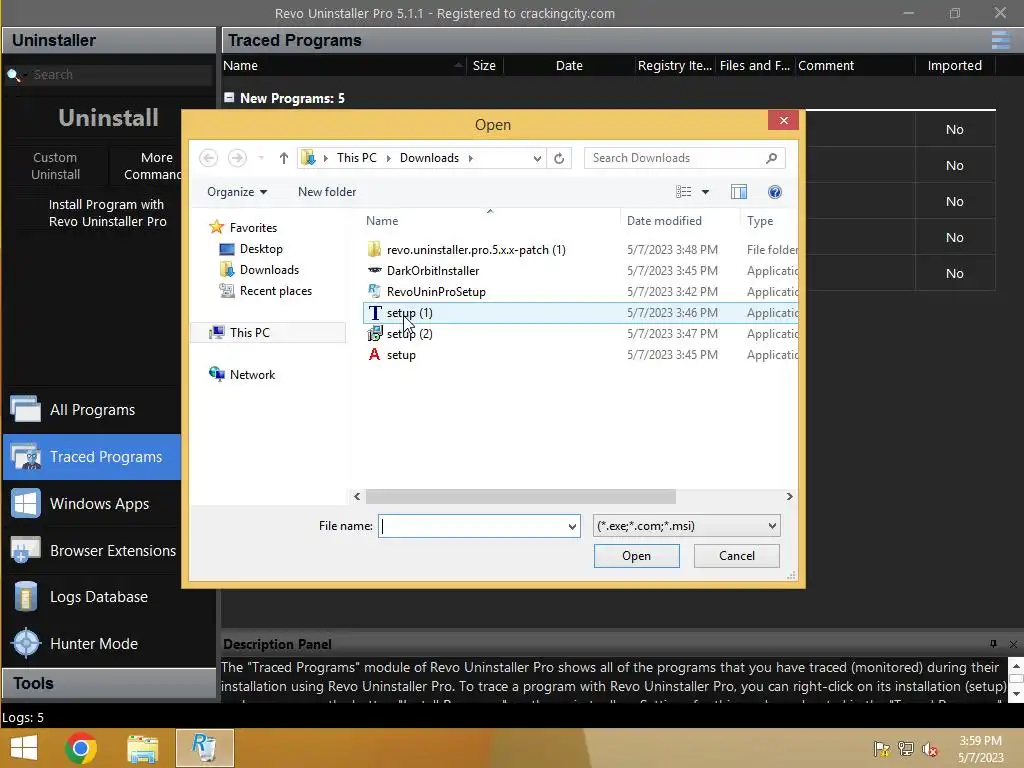Collapse the New Programs group
The image size is (1024, 768).
click(x=229, y=97)
